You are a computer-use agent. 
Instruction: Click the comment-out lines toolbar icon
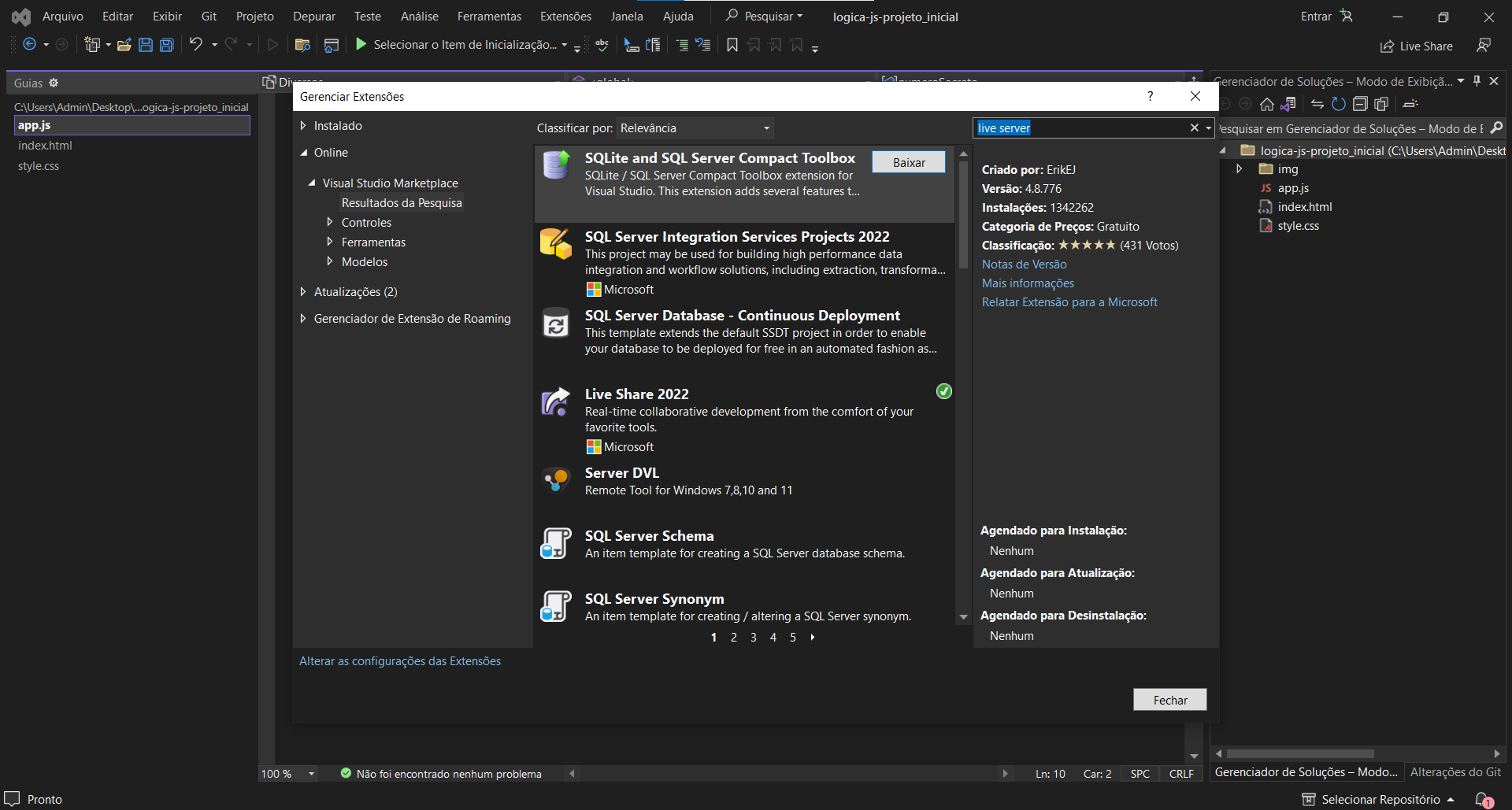point(682,45)
